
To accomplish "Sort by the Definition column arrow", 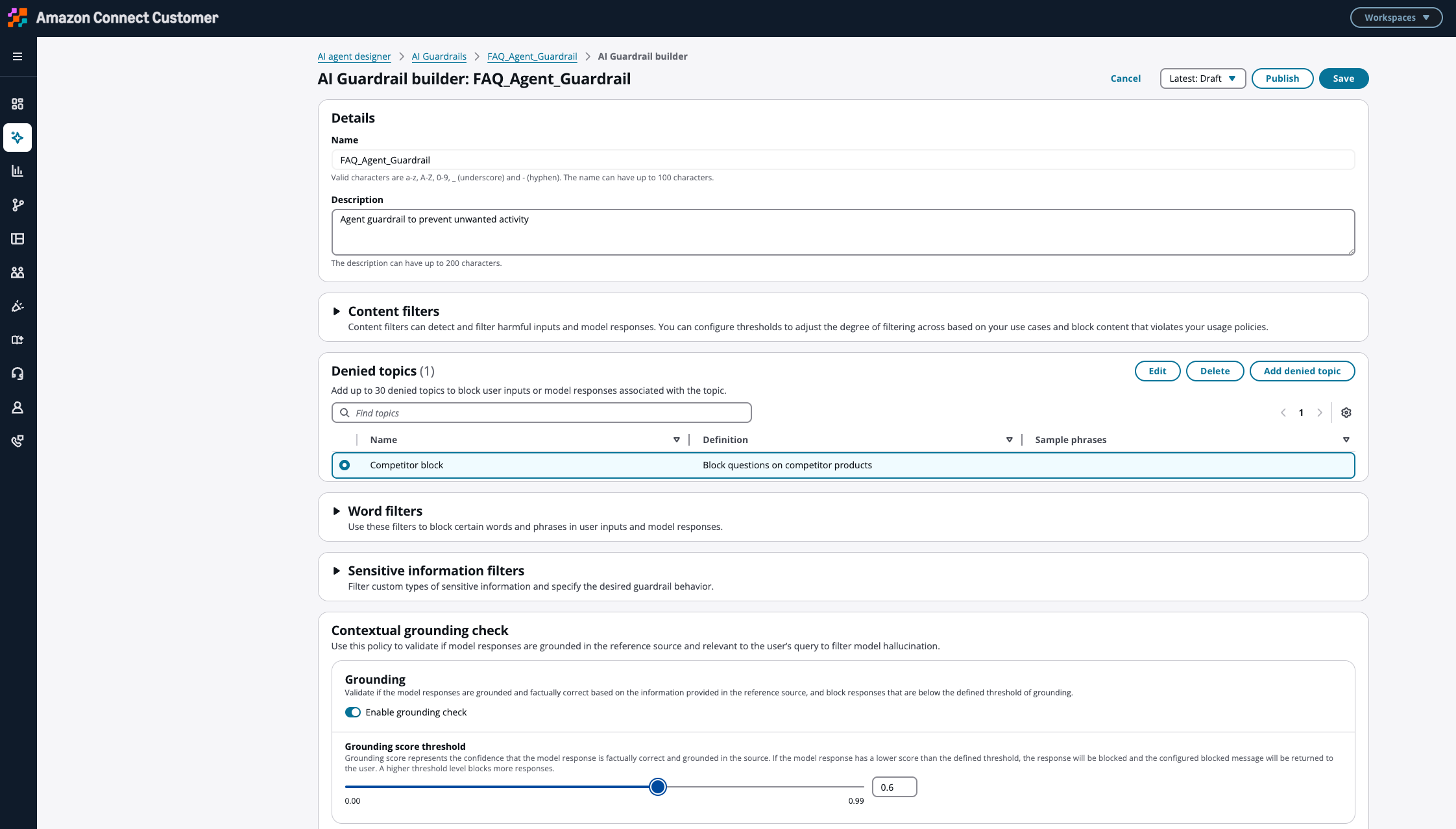I will [x=1009, y=440].
